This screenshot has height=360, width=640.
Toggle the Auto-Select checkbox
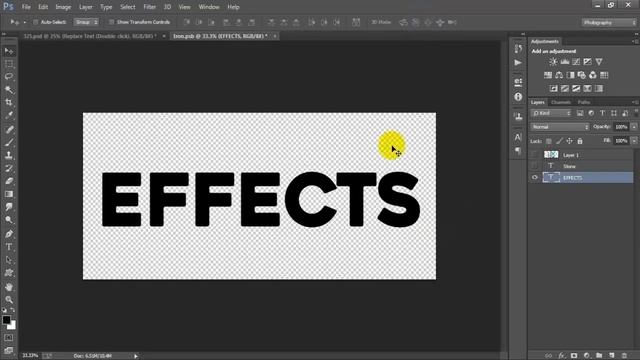pos(35,22)
